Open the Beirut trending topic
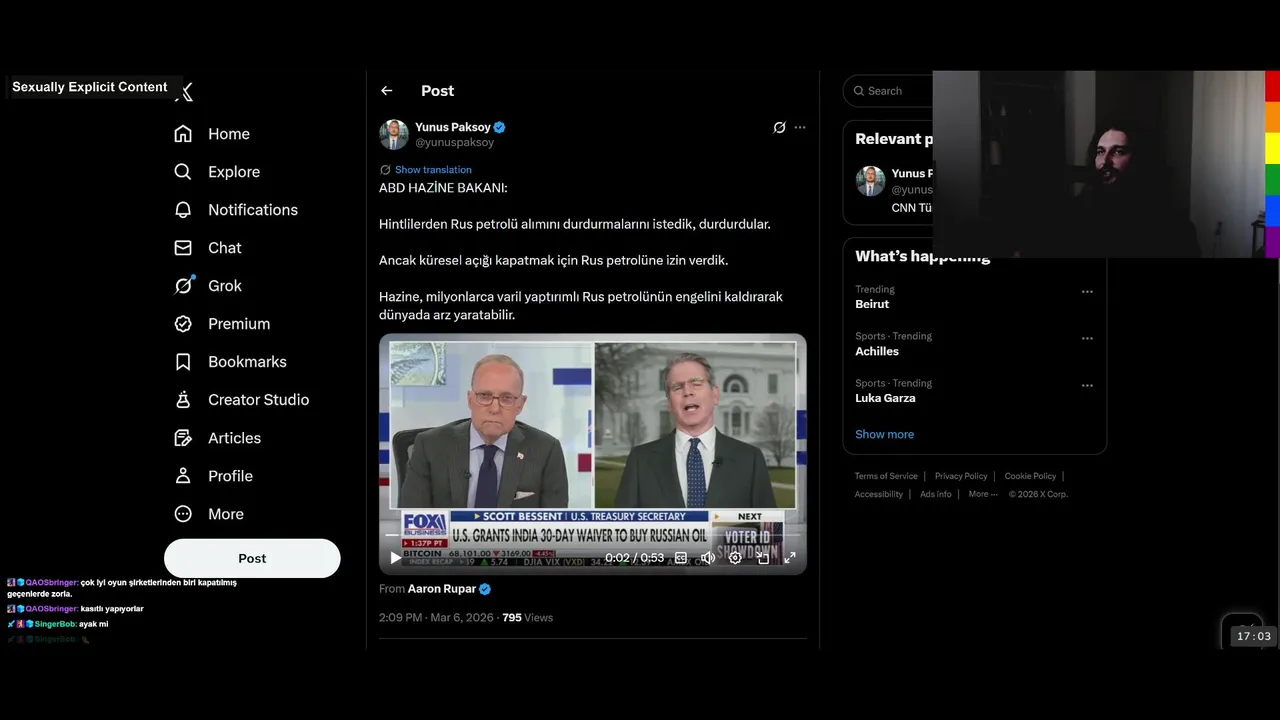This screenshot has height=720, width=1280. pyautogui.click(x=872, y=304)
